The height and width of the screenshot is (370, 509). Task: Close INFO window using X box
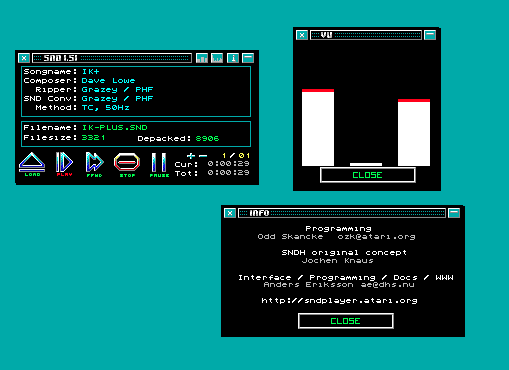click(x=230, y=213)
